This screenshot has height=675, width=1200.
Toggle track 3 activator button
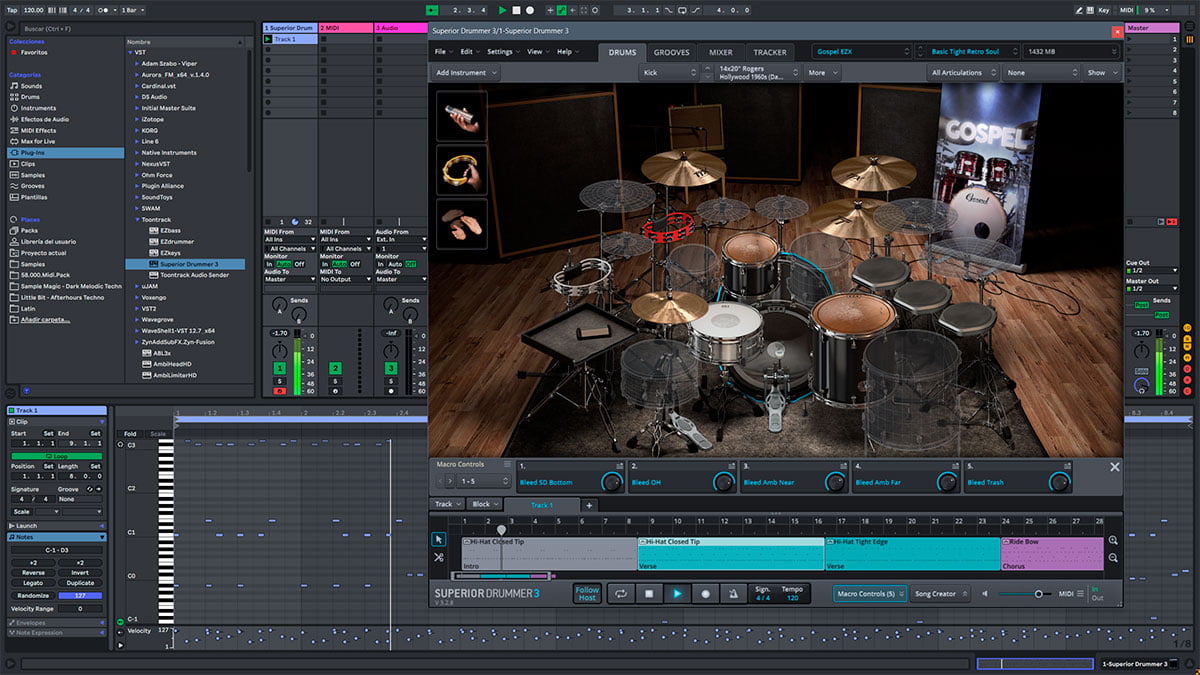tap(390, 369)
